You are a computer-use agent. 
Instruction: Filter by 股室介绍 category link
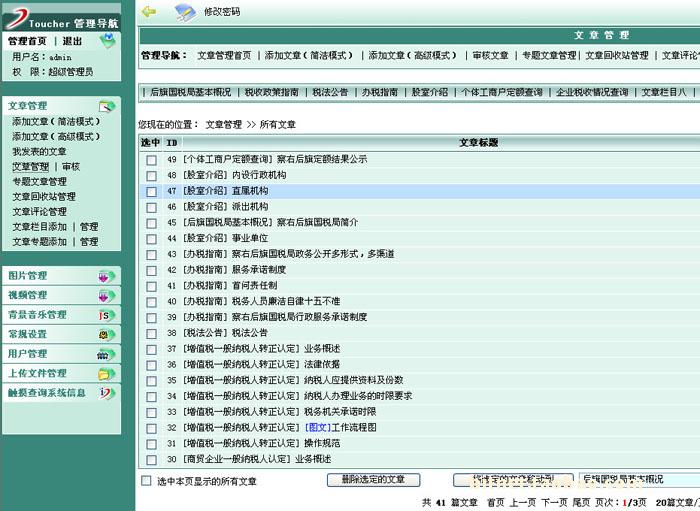(429, 92)
